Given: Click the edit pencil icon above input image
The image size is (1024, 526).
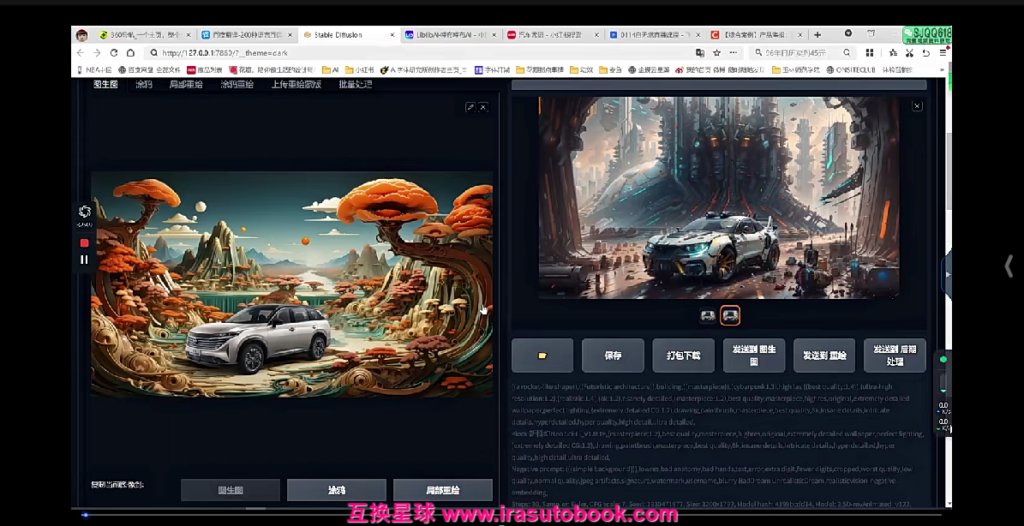Looking at the screenshot, I should (470, 107).
